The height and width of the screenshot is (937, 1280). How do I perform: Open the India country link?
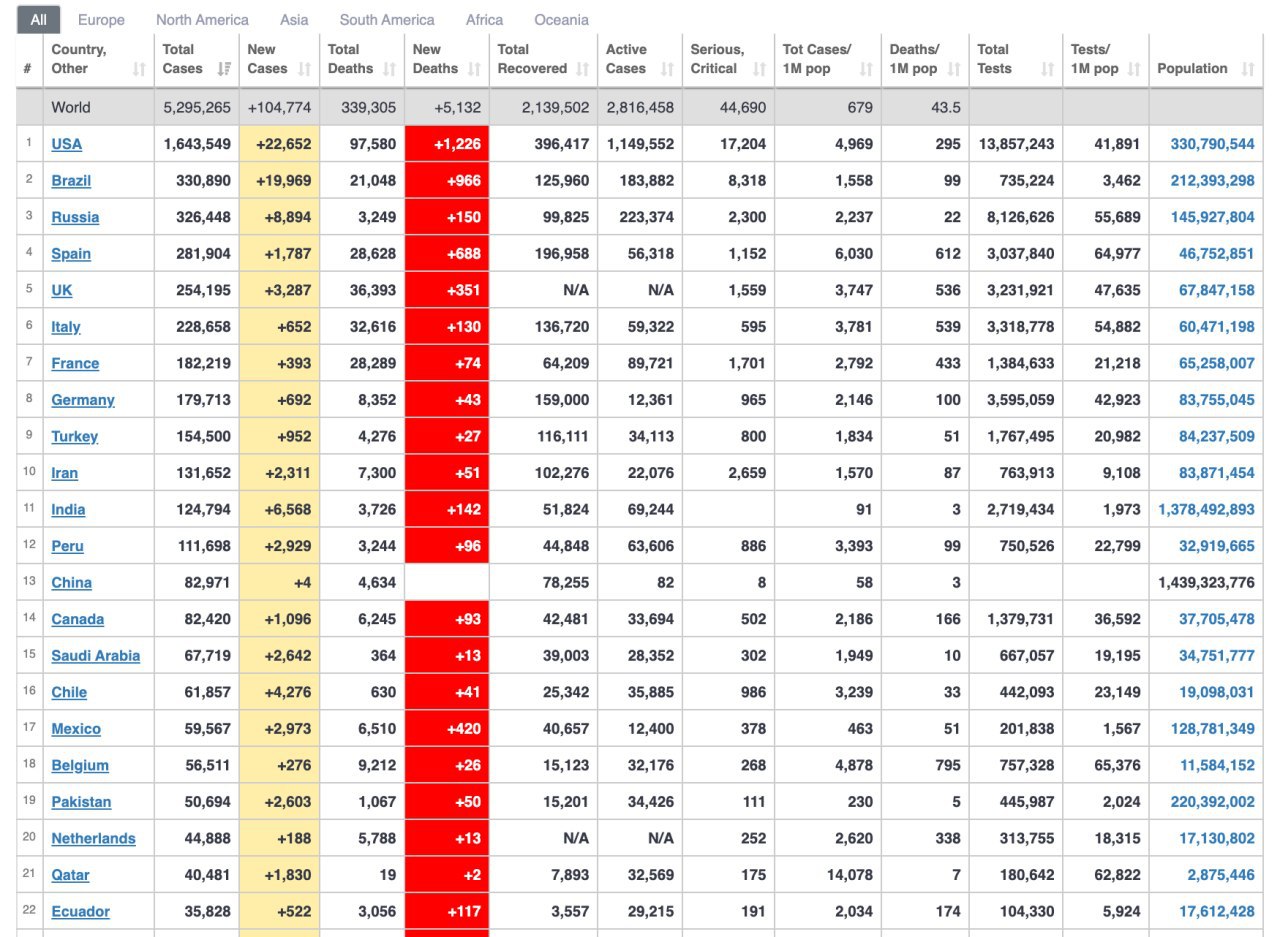pos(68,509)
